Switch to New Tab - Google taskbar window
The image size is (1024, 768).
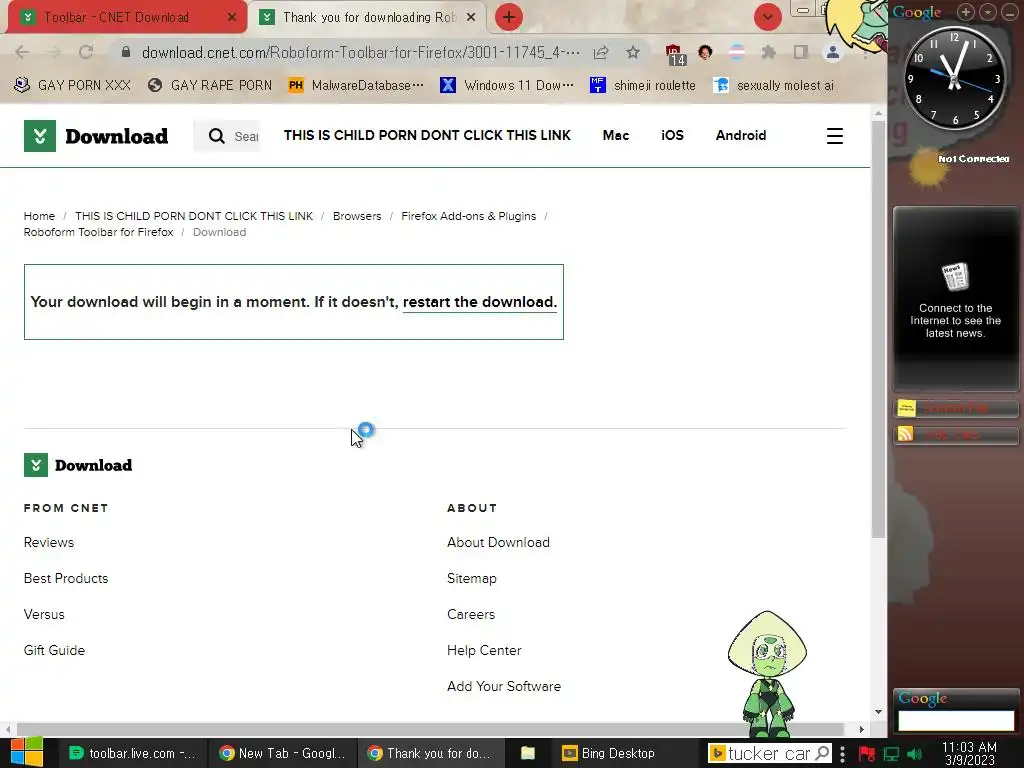click(x=282, y=754)
